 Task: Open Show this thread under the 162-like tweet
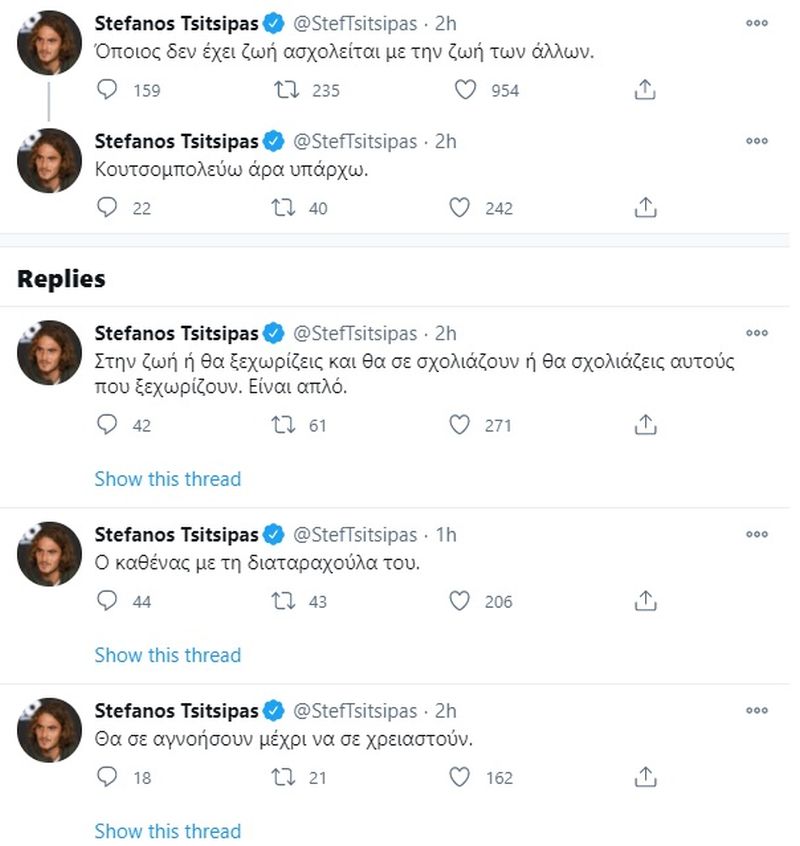167,831
